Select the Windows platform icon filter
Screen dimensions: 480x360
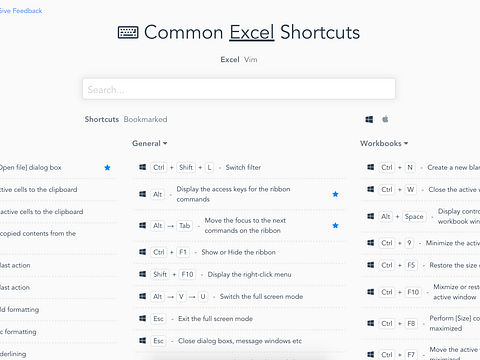coord(369,119)
